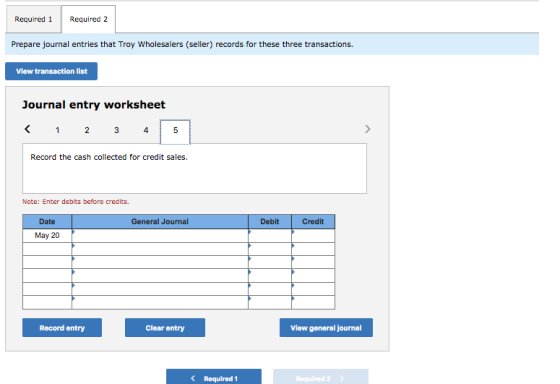560x384 pixels.
Task: Open journal entry worksheet number 3
Action: 116,130
